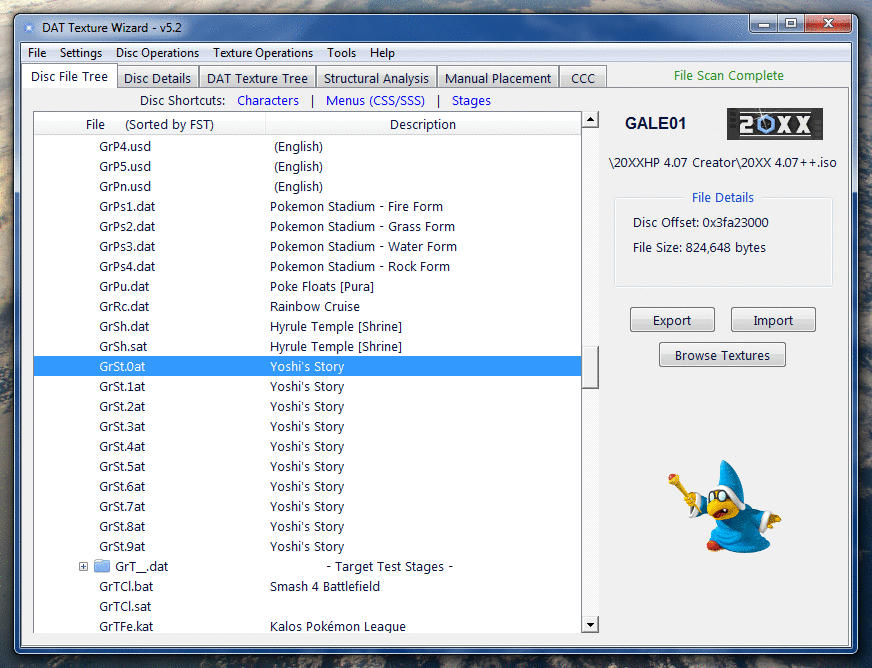The image size is (872, 668).
Task: Select GrPs3.dat Pokemon Stadium Water Form
Action: (308, 247)
